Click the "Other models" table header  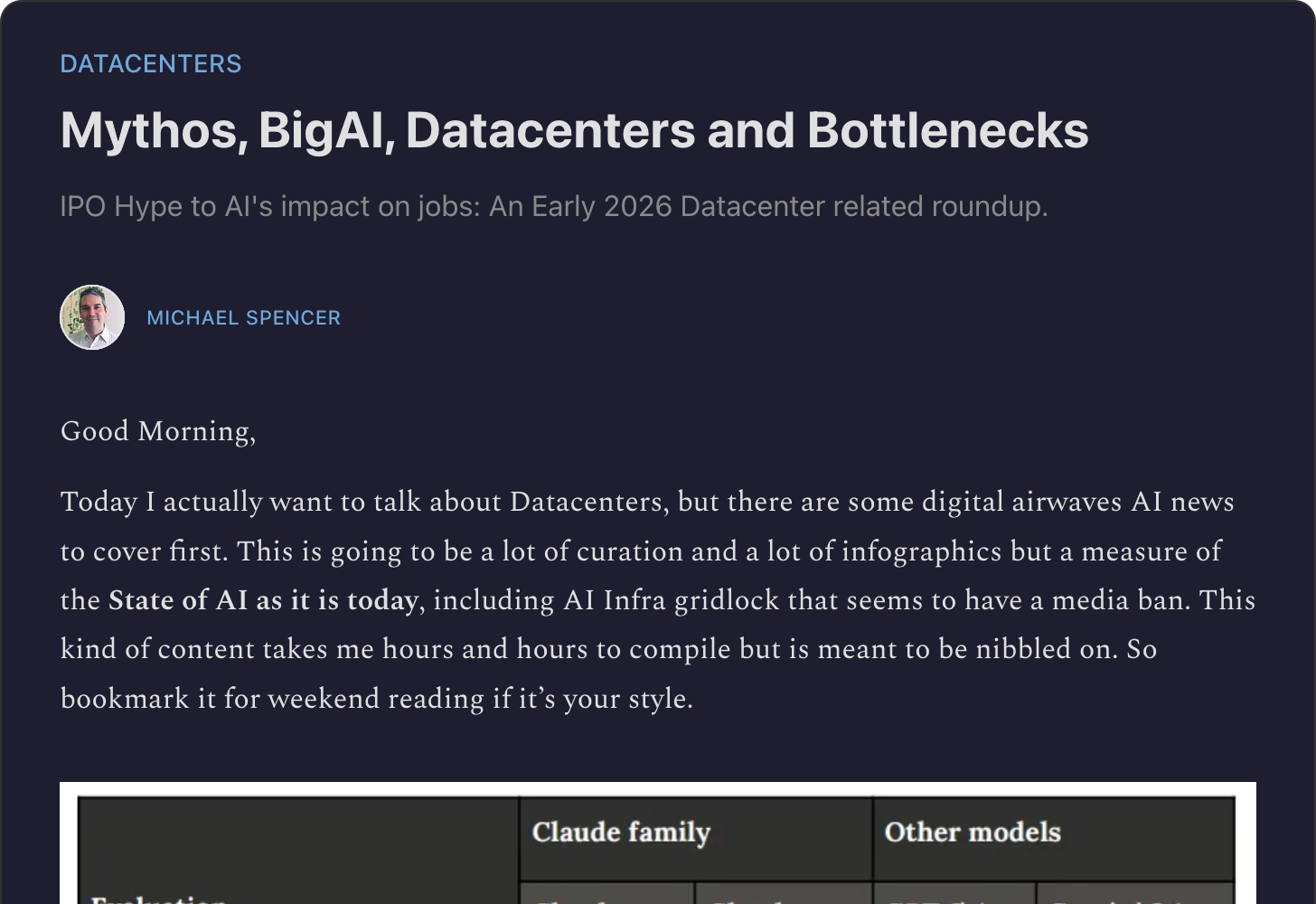click(973, 833)
